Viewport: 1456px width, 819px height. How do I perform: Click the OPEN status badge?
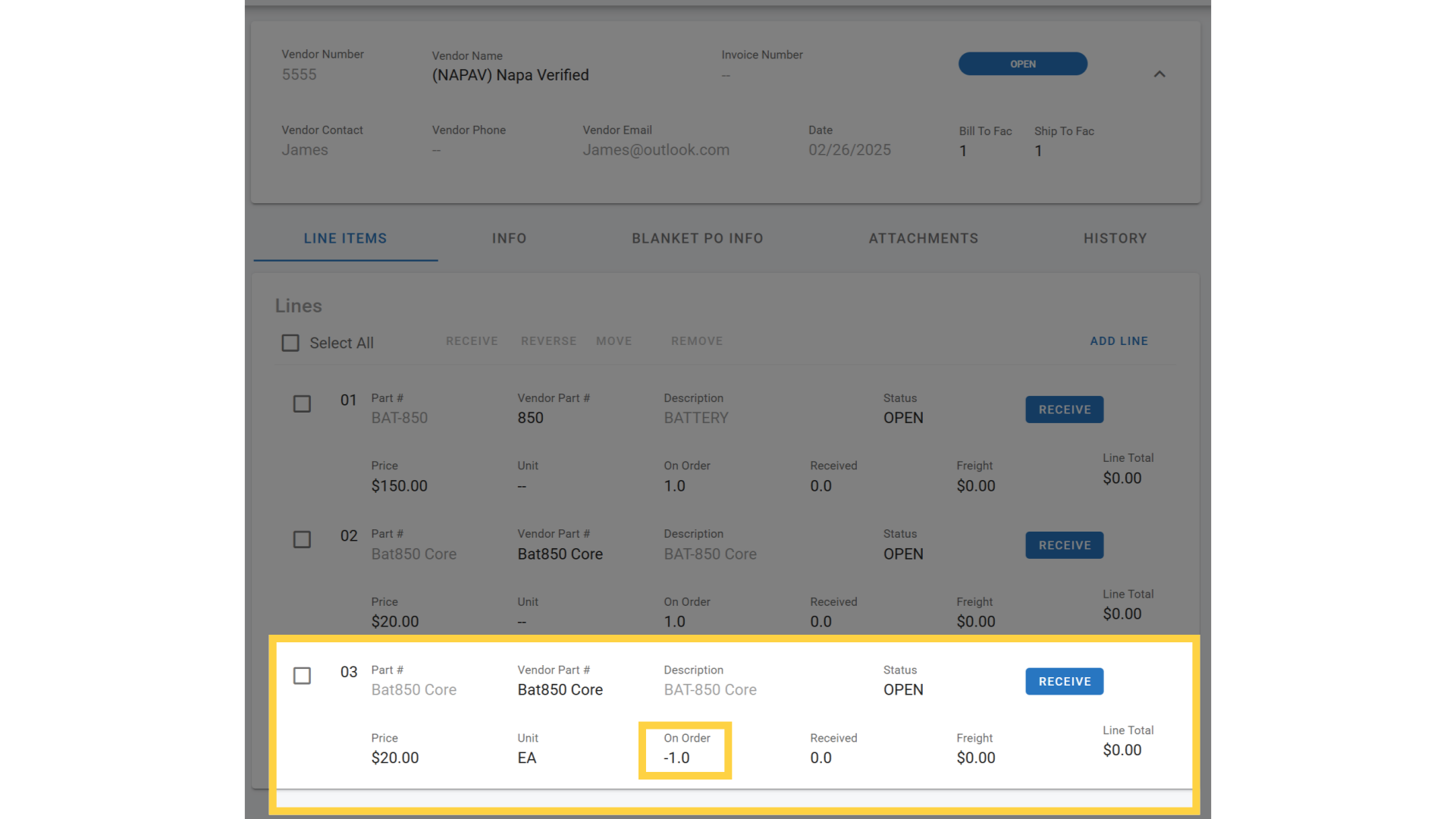point(1022,64)
